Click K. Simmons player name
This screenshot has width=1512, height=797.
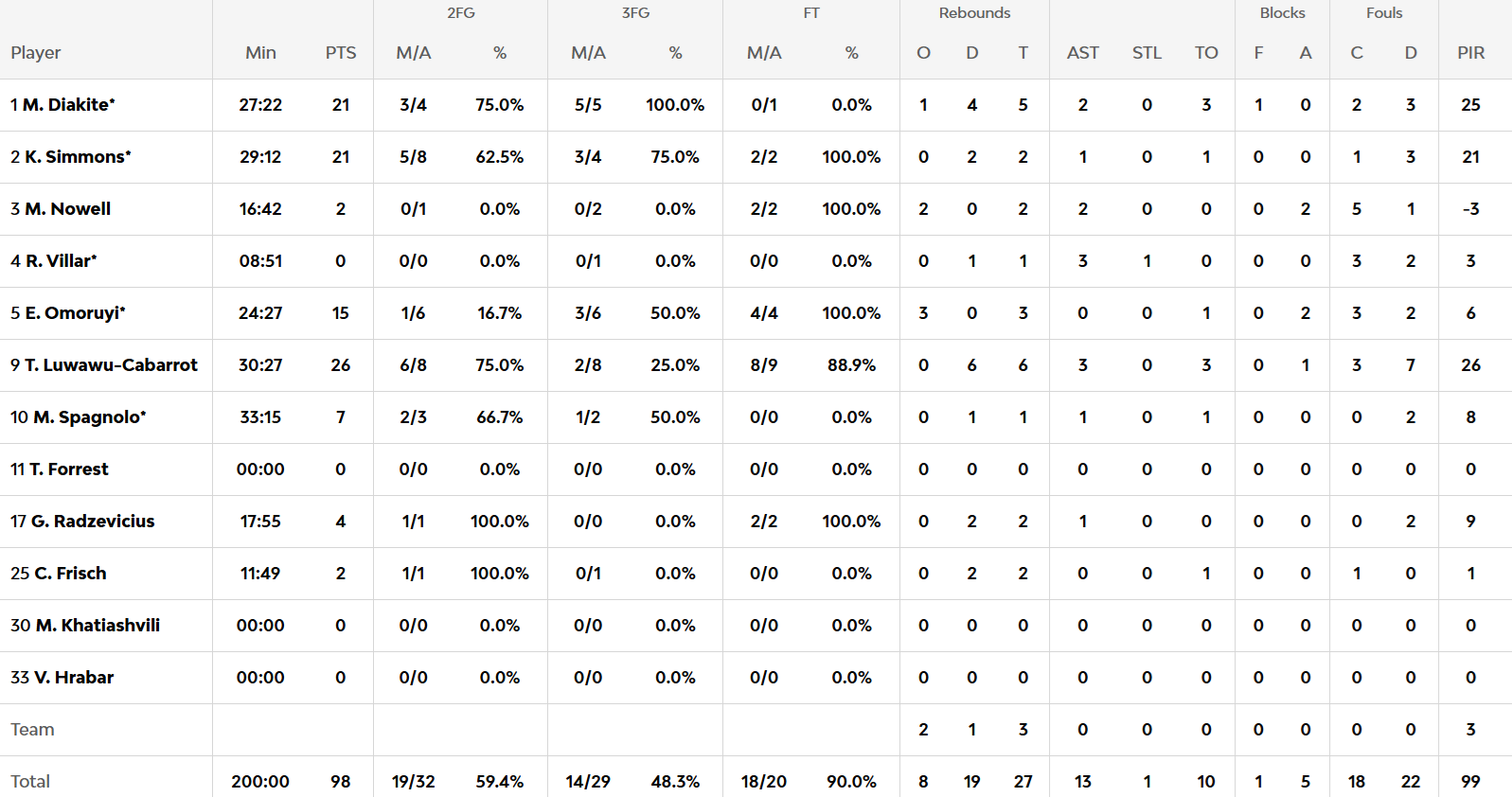[x=76, y=157]
